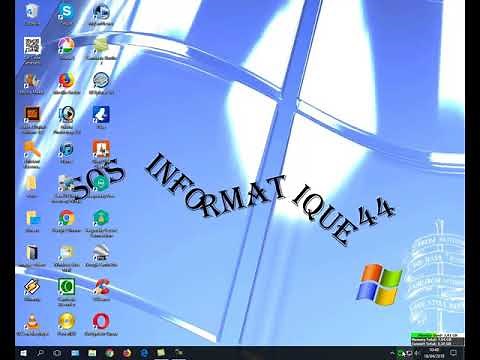
Task: Open the orange-red square desktop shortcut
Action: (101, 149)
